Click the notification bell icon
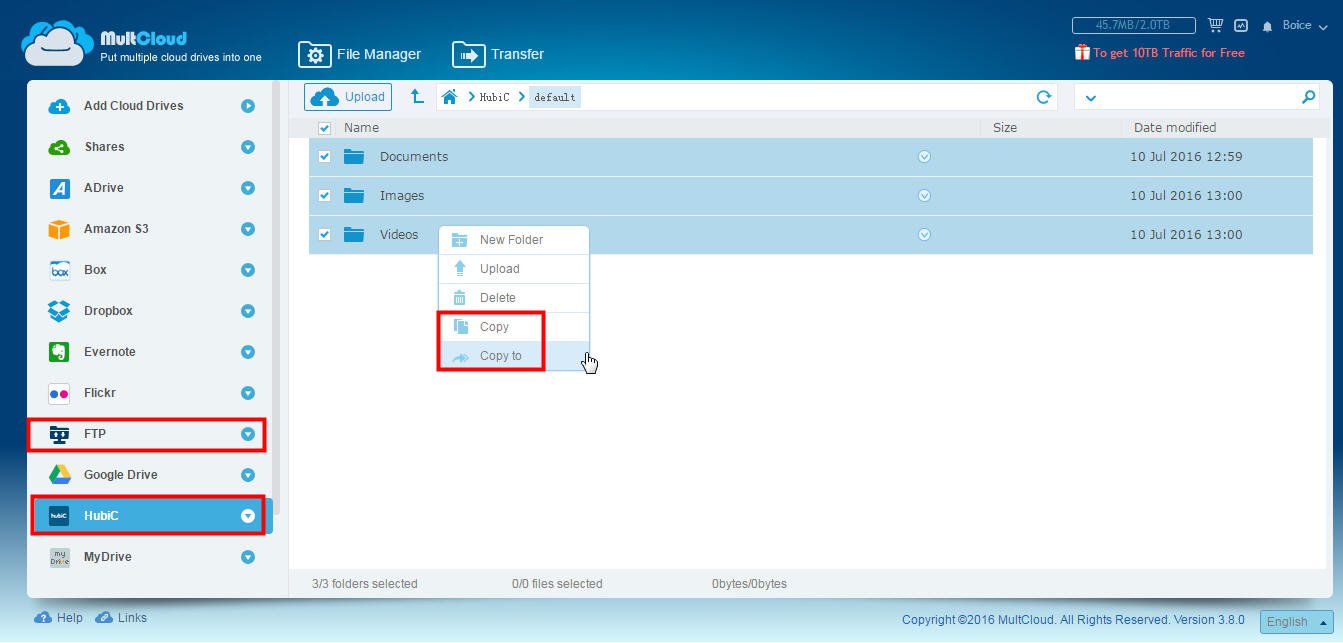This screenshot has width=1343, height=643. (1267, 26)
